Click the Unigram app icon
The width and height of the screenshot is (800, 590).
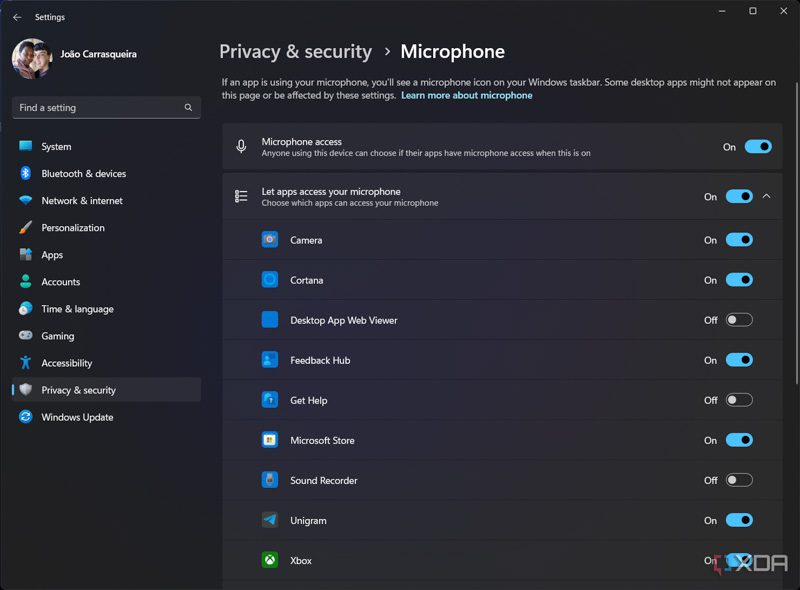270,520
